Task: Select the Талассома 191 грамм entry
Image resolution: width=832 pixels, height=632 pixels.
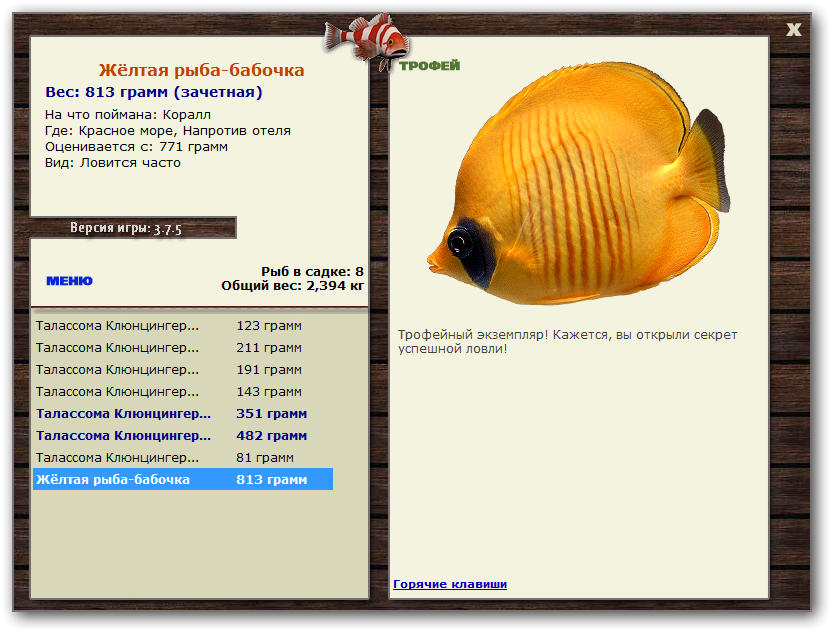Action: pos(183,370)
